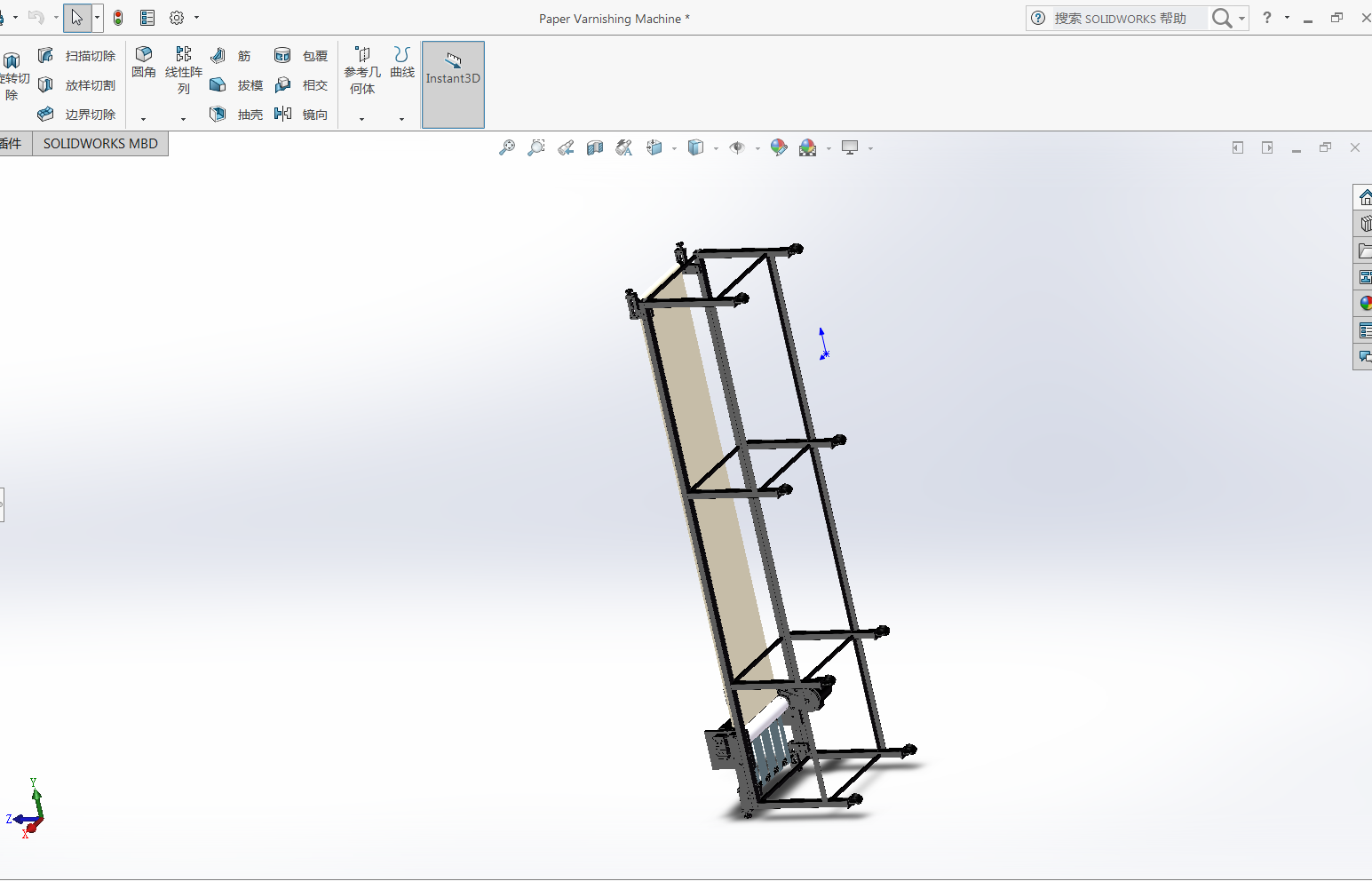Viewport: 1372px width, 881px height.
Task: Select the 镜向 (Mirror) feature
Action: tap(302, 115)
